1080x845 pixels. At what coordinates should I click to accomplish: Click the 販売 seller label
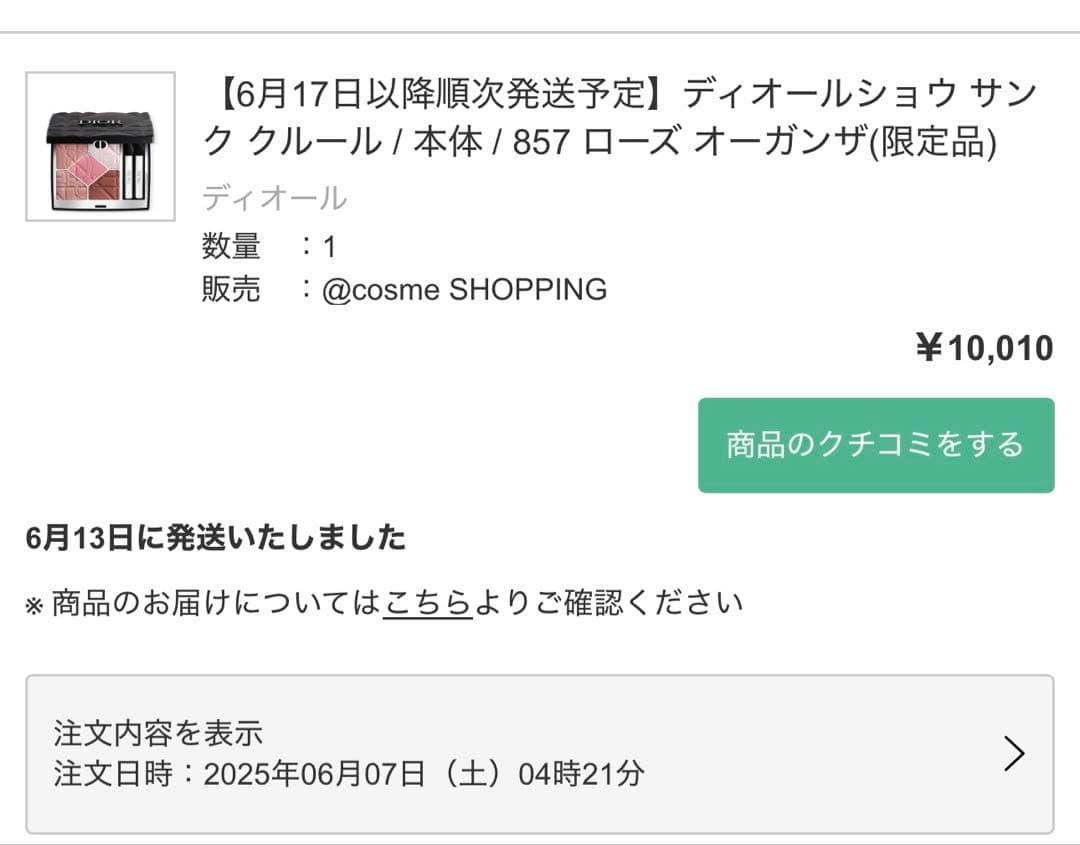[231, 290]
